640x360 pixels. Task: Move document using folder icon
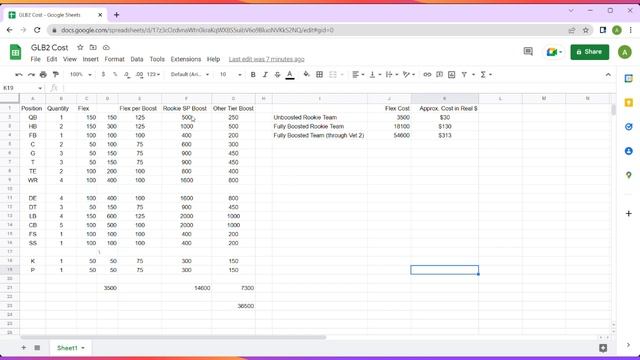point(93,47)
